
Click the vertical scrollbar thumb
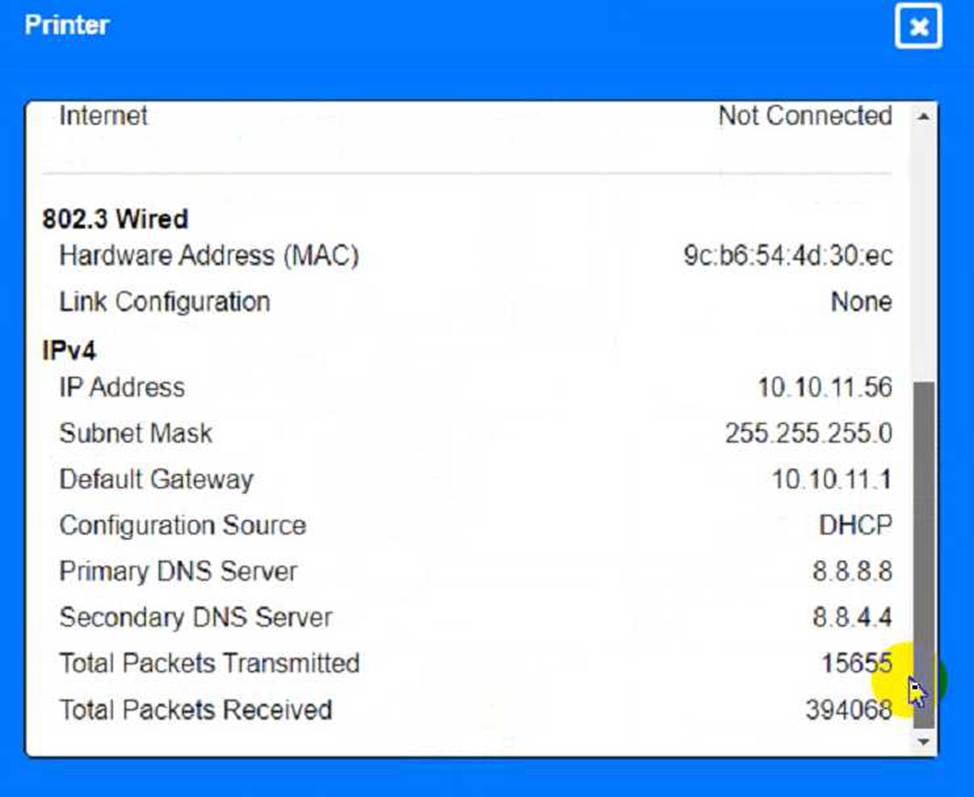(924, 550)
